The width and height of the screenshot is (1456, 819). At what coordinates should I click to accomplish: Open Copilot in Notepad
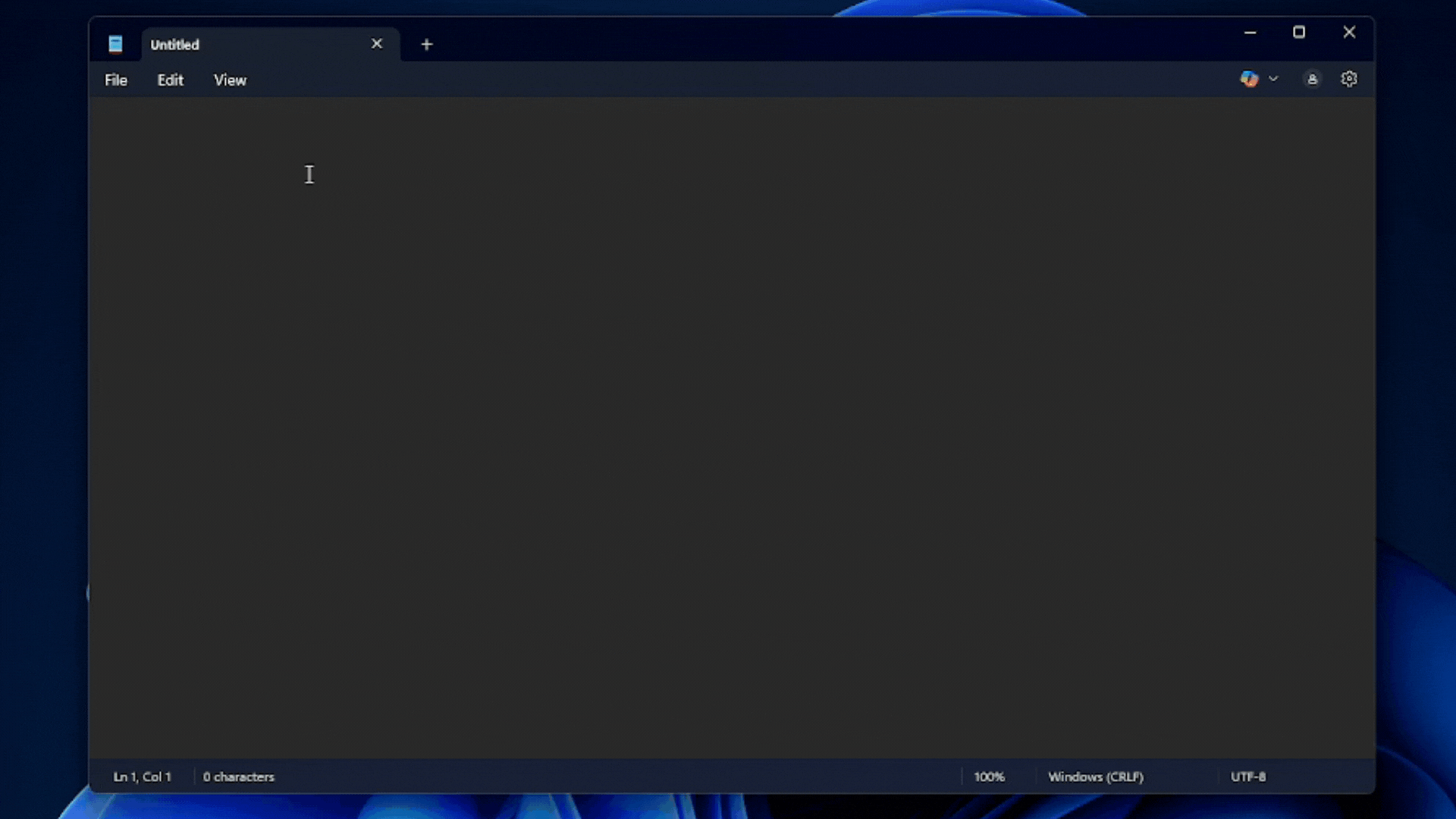1249,78
